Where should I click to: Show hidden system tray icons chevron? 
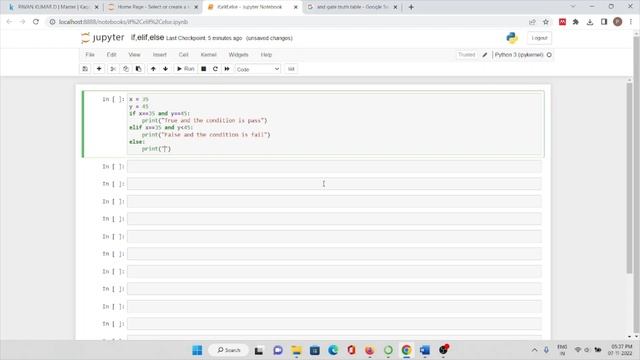click(534, 350)
